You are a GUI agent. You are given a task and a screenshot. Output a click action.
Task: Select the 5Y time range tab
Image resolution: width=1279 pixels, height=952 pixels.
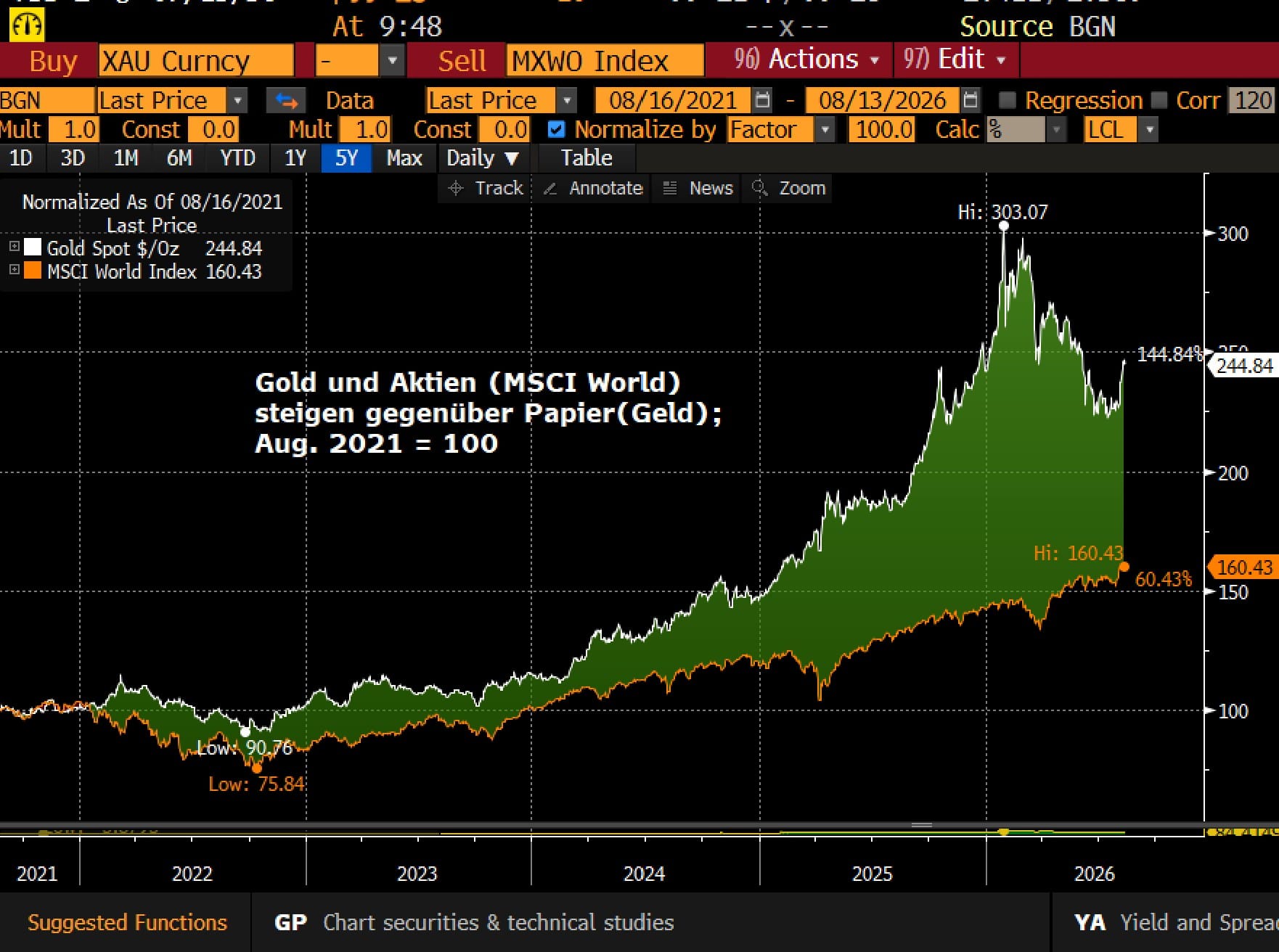click(346, 158)
